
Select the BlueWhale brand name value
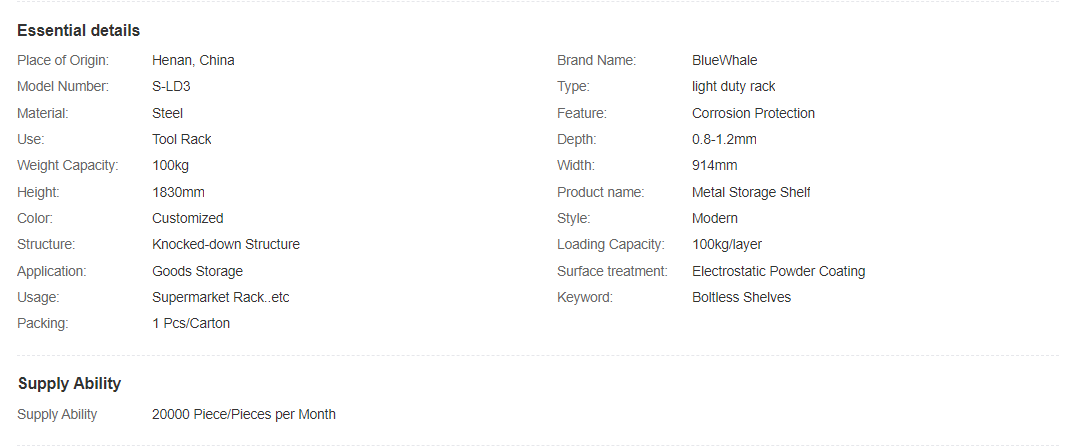pyautogui.click(x=724, y=60)
